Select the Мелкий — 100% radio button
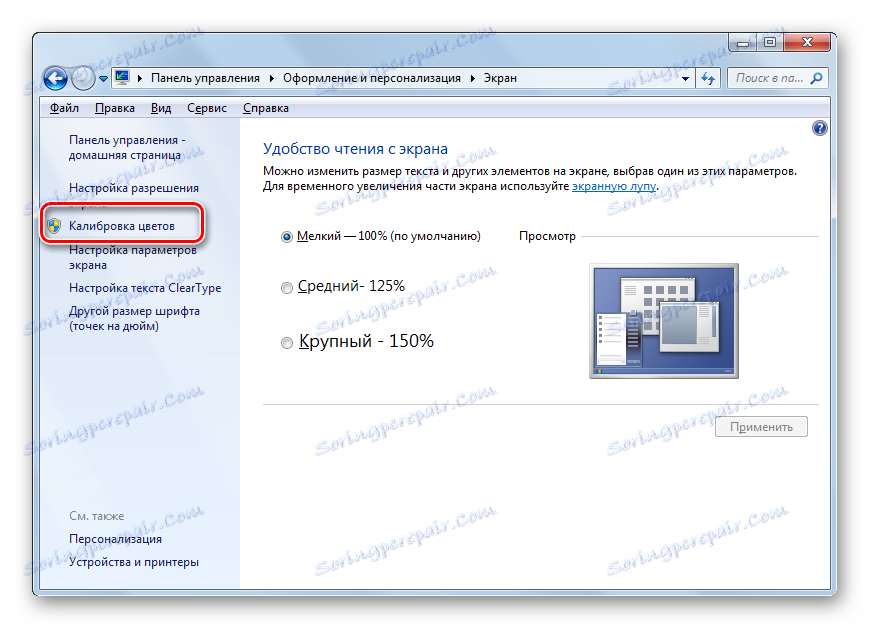Screen dimensions: 870x629 click(x=286, y=237)
